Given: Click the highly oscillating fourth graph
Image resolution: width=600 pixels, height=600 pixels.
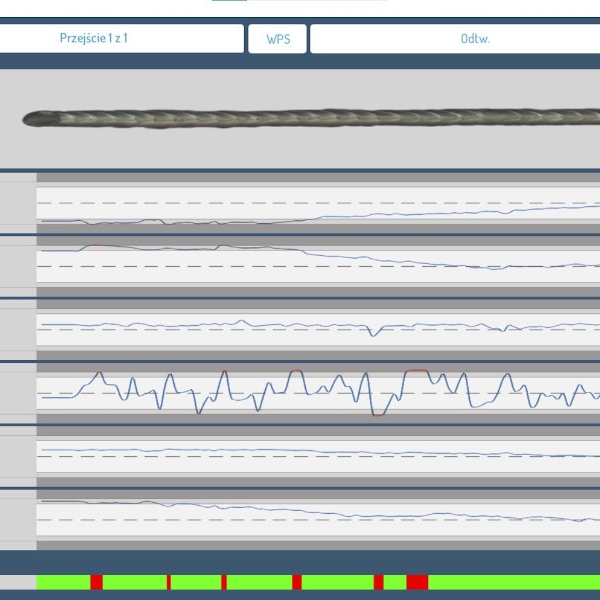Looking at the screenshot, I should pyautogui.click(x=318, y=393).
